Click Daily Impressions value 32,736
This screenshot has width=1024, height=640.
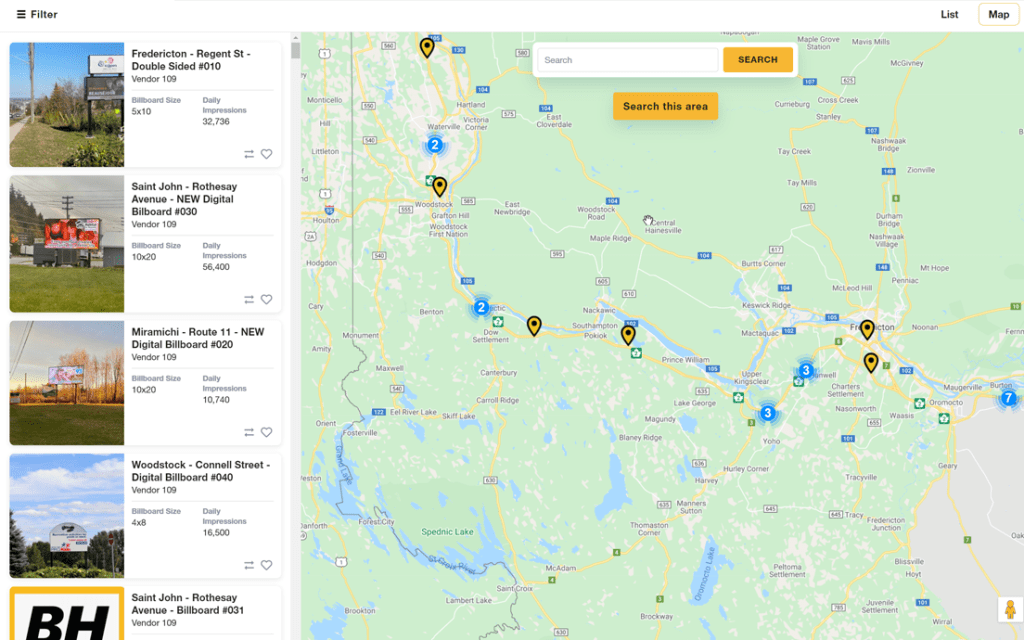pos(216,121)
